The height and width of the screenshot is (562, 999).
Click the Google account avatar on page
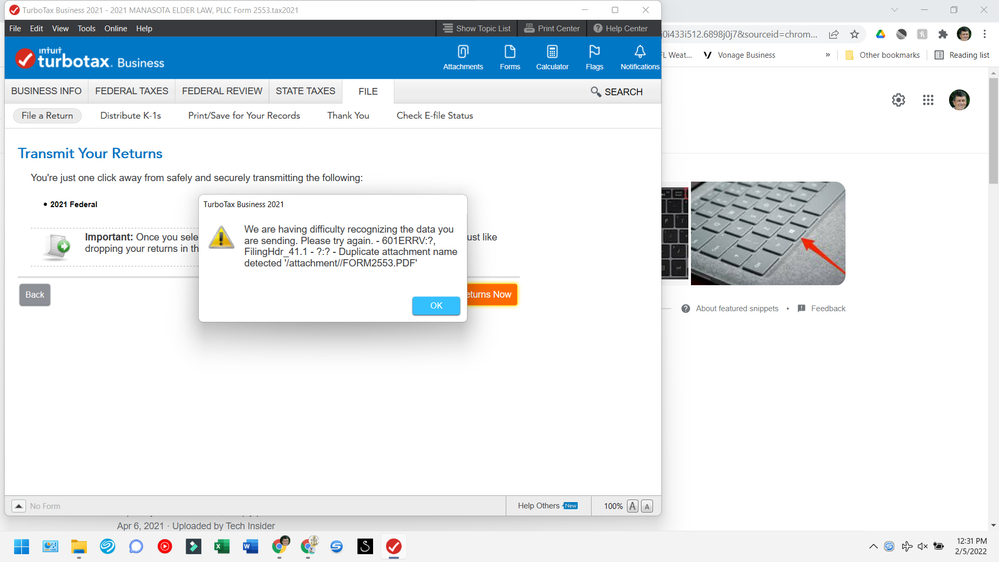click(959, 100)
